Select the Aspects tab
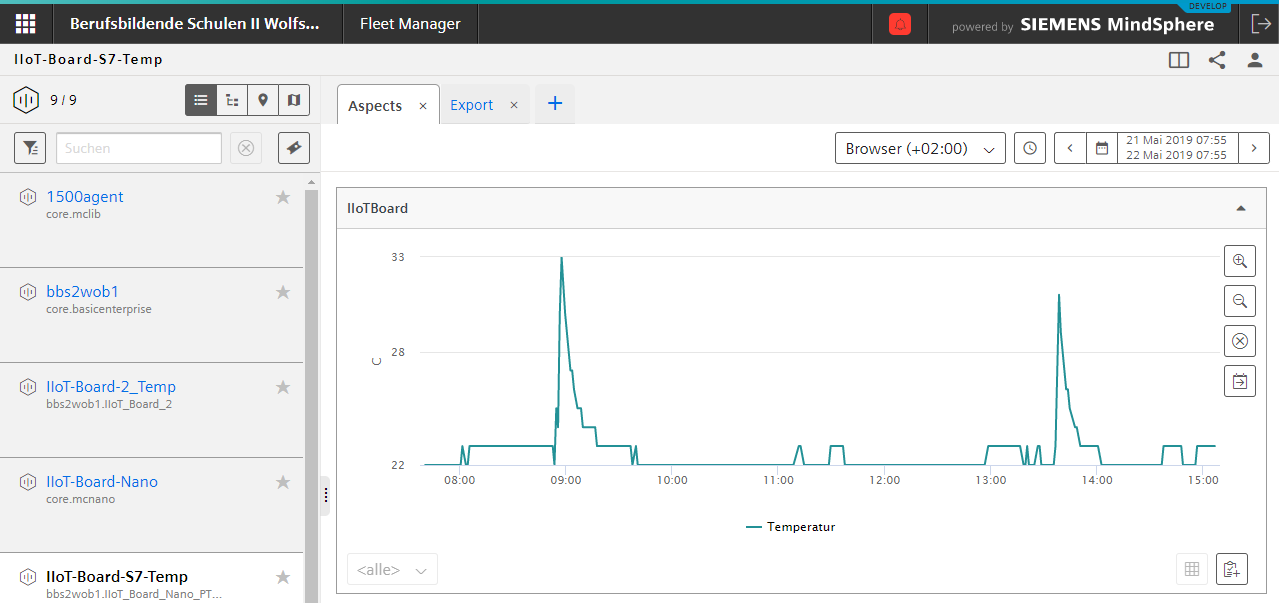 coord(375,105)
